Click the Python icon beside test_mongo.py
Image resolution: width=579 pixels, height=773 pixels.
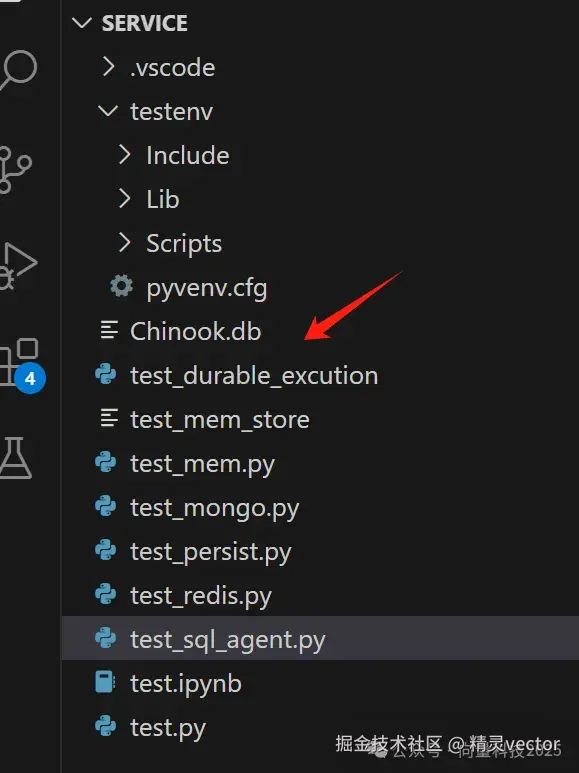click(x=106, y=506)
